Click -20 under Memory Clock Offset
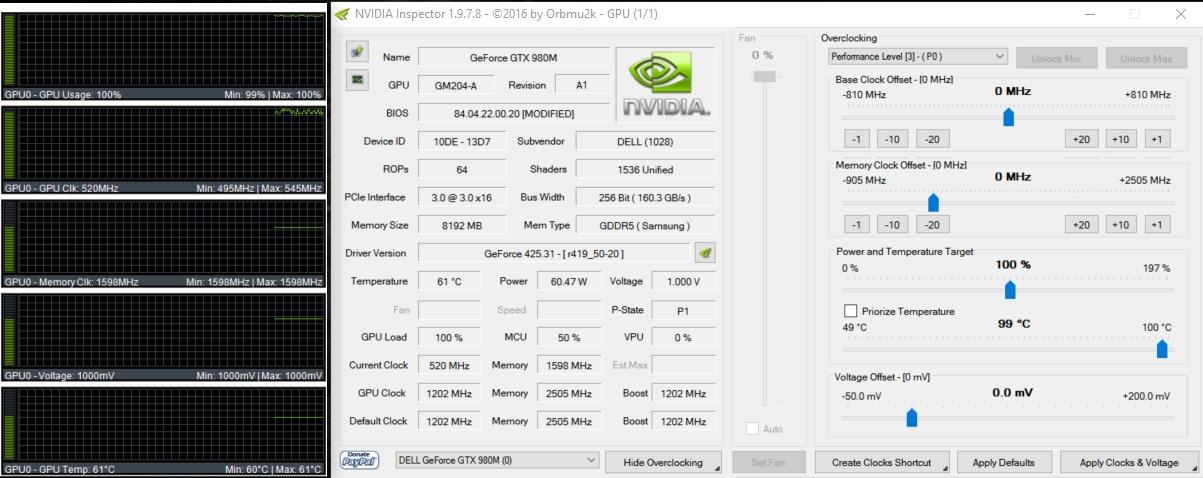Screen dimensions: 1203x478 [932, 224]
